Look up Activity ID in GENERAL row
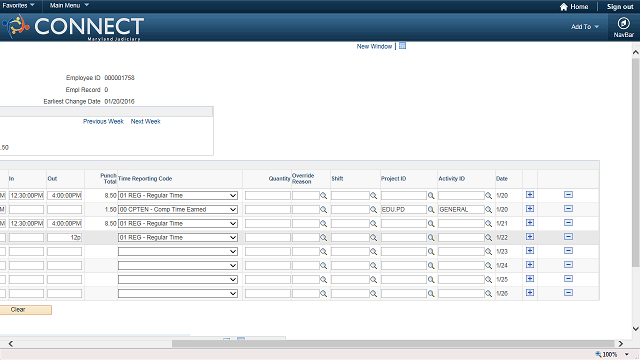The image size is (640, 360). click(489, 210)
